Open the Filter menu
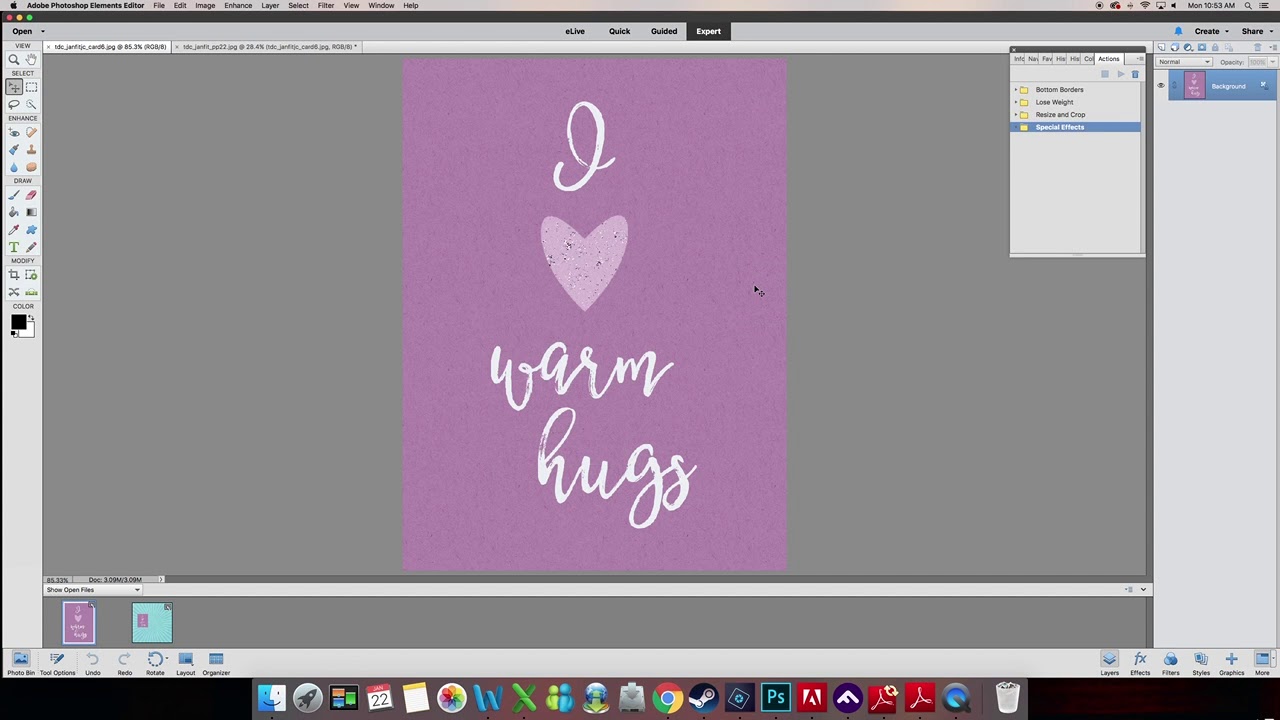Screen dimensions: 1280x720 326,6
